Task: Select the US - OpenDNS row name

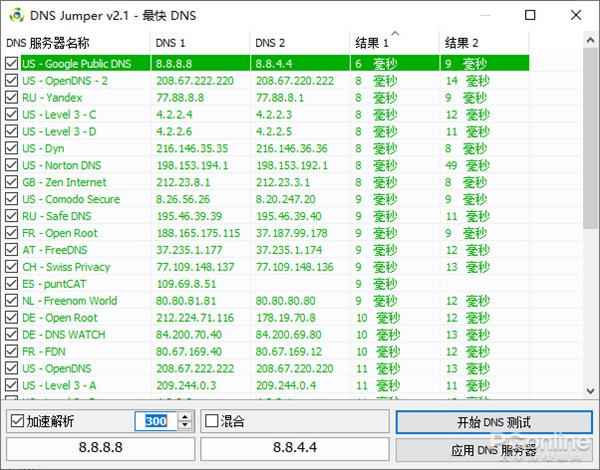Action: [x=57, y=368]
